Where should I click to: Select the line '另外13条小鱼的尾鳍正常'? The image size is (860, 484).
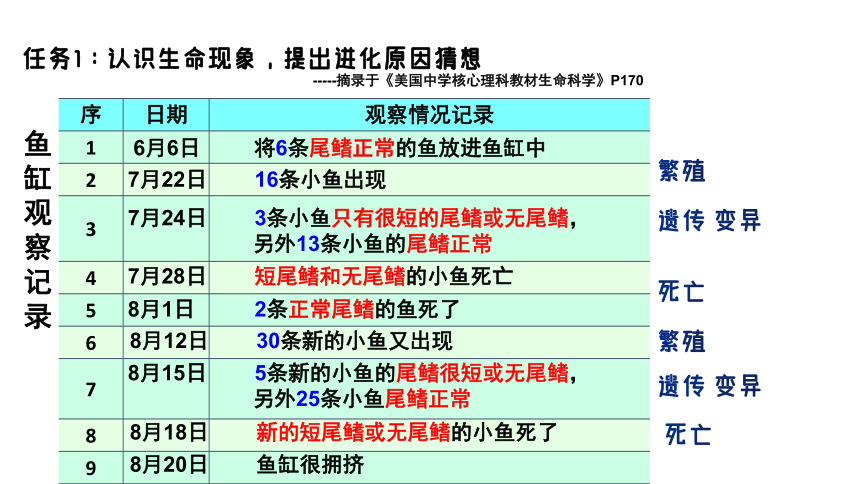coord(373,244)
